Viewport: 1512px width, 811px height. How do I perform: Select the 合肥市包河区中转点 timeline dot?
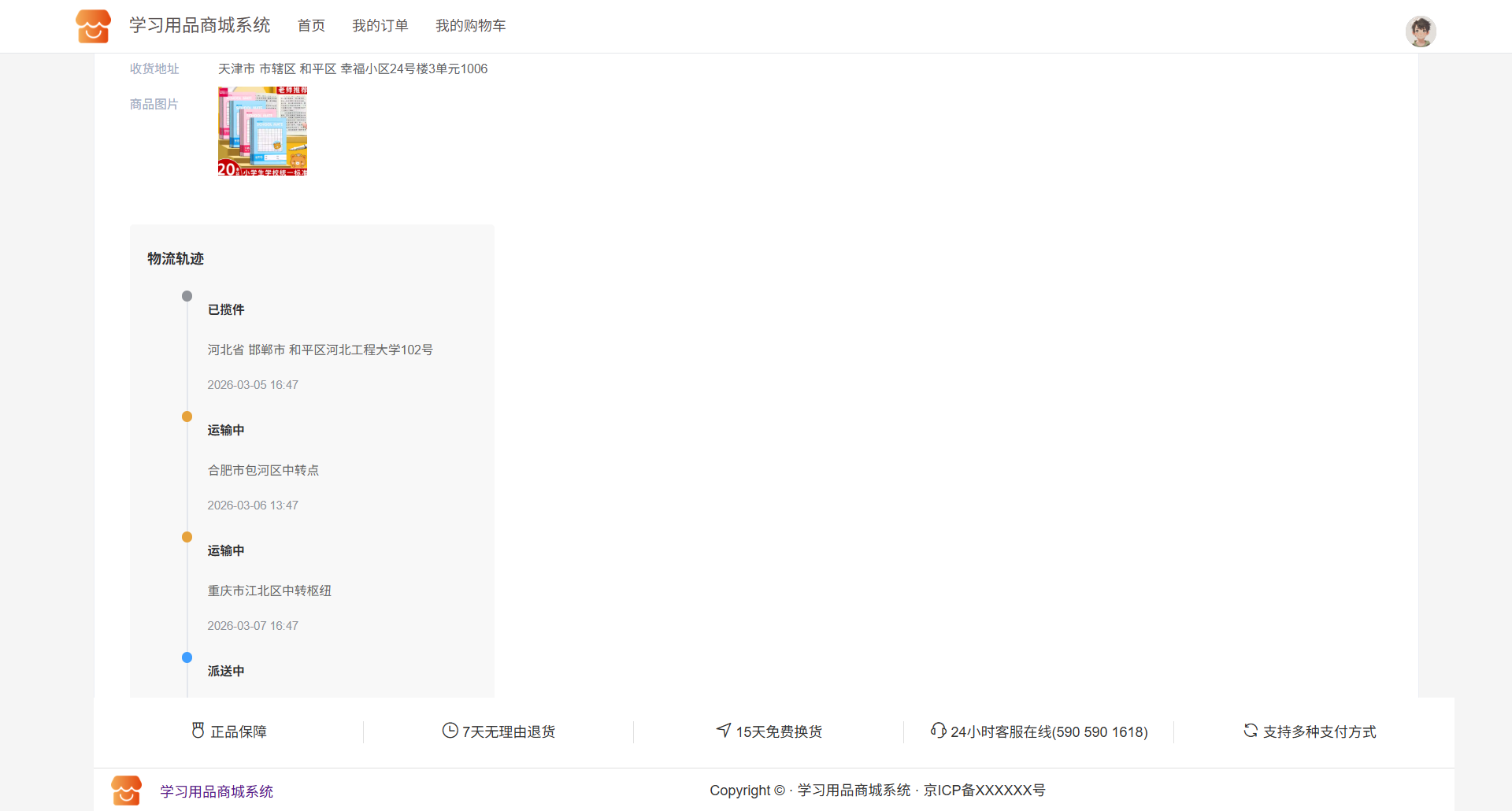pyautogui.click(x=187, y=417)
